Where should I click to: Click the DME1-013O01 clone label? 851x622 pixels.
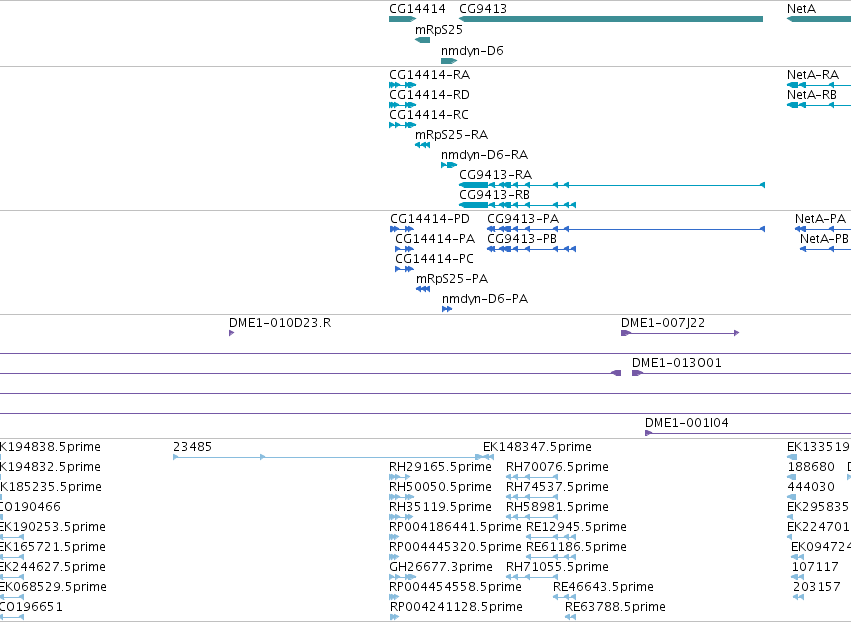click(x=677, y=363)
